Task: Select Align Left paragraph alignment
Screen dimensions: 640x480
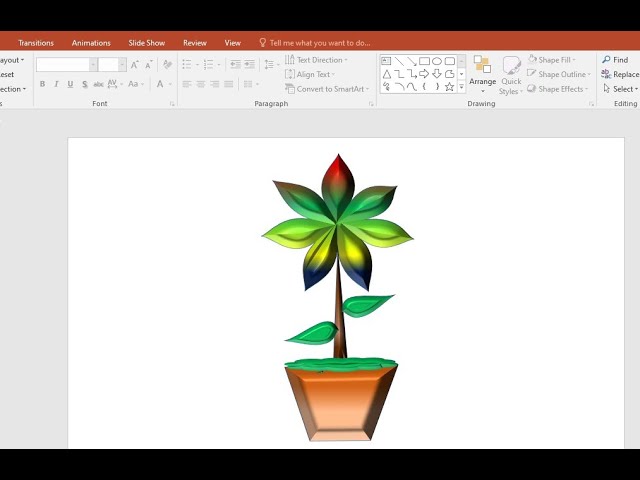Action: [187, 84]
